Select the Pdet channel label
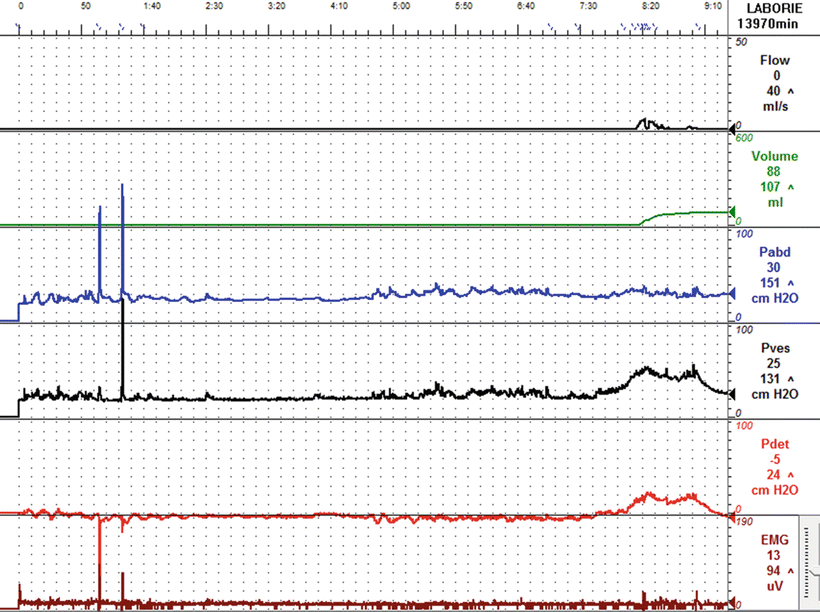Viewport: 820px width, 612px height. tap(775, 444)
